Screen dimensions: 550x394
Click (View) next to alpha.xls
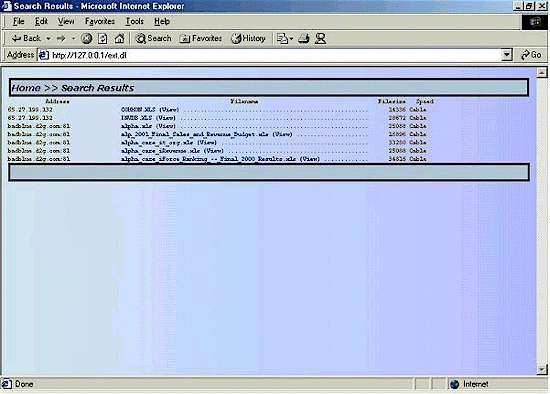tap(166, 126)
